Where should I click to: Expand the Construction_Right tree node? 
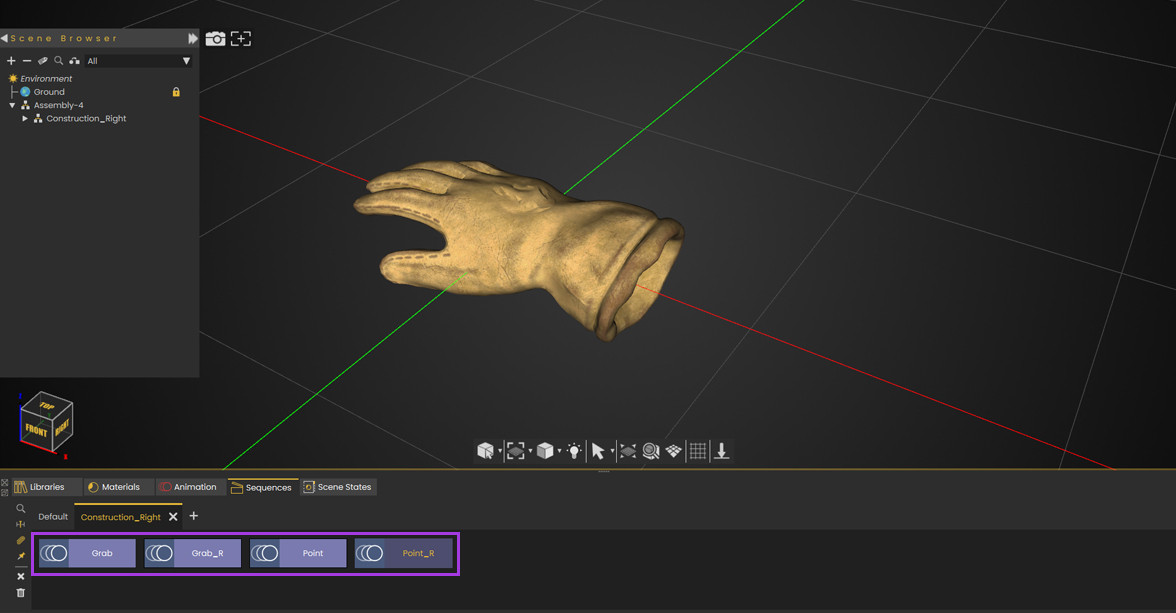pyautogui.click(x=25, y=119)
